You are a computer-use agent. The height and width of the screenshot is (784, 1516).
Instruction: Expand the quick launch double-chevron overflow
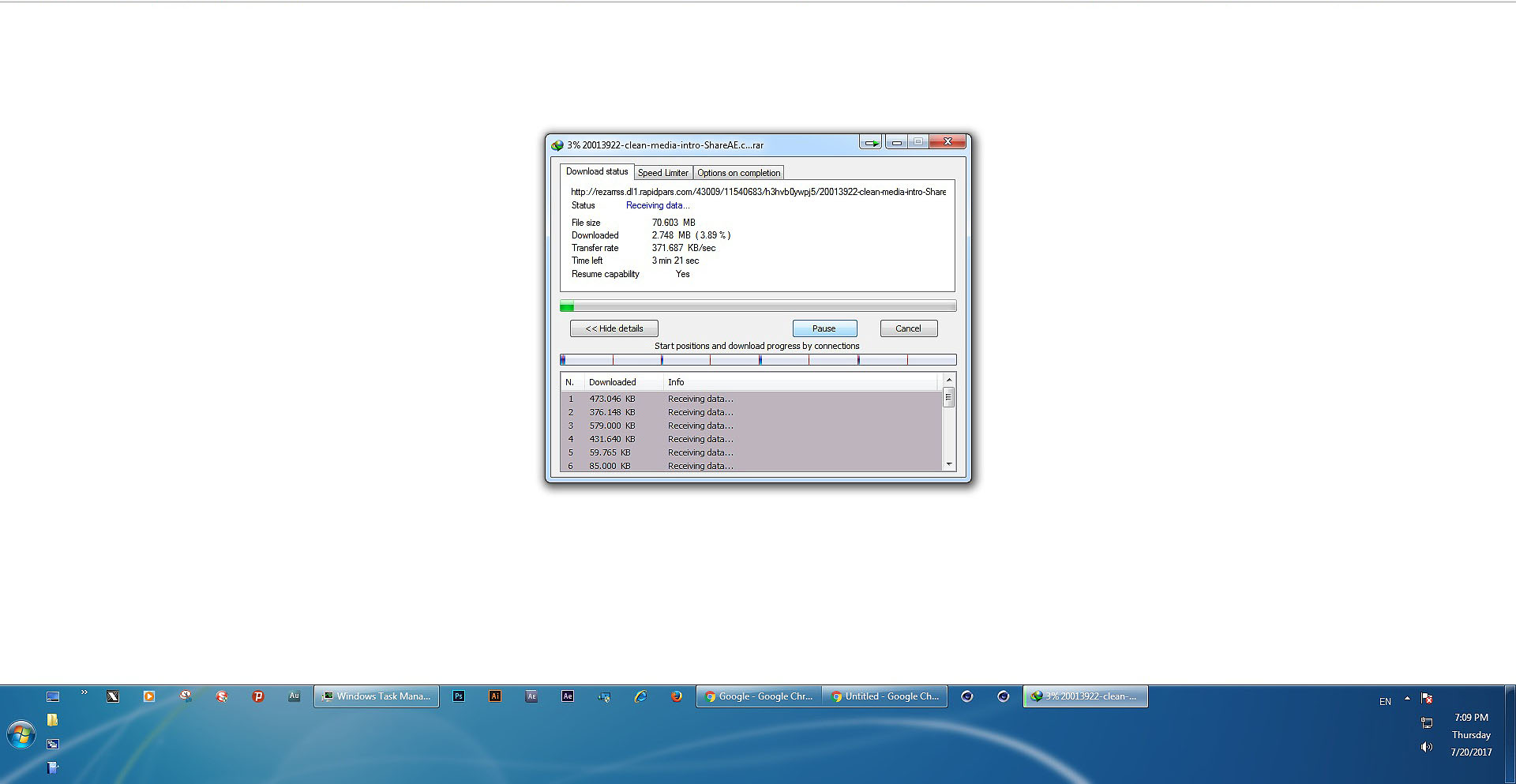click(84, 692)
